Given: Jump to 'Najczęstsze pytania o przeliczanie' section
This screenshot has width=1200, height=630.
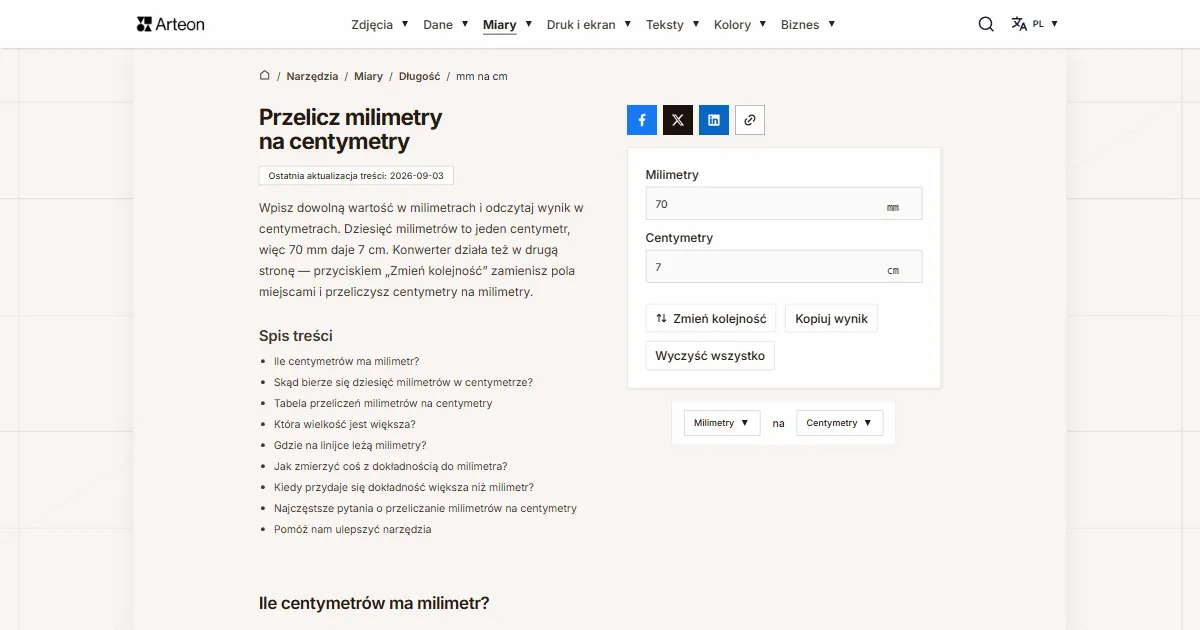Looking at the screenshot, I should pyautogui.click(x=425, y=508).
